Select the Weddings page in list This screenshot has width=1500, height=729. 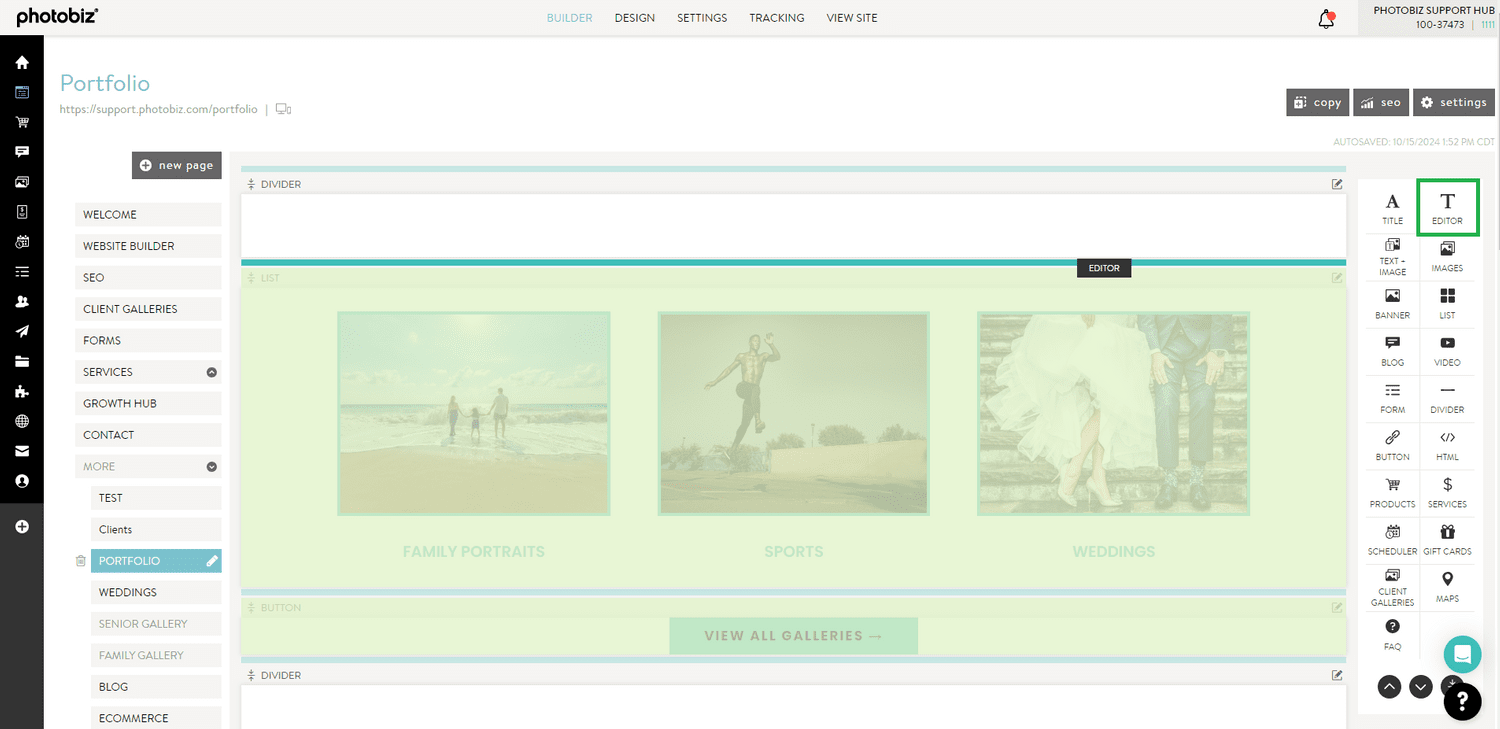tap(156, 592)
